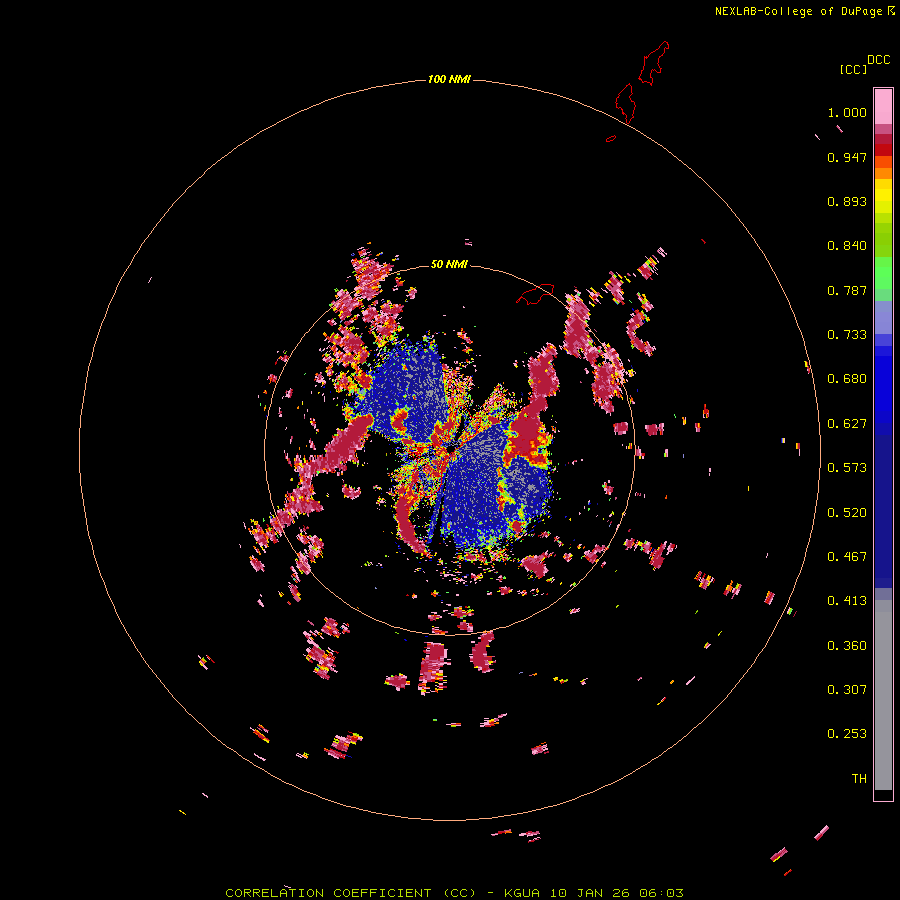Click the 0.360 legend value
The width and height of the screenshot is (900, 900).
coord(847,646)
